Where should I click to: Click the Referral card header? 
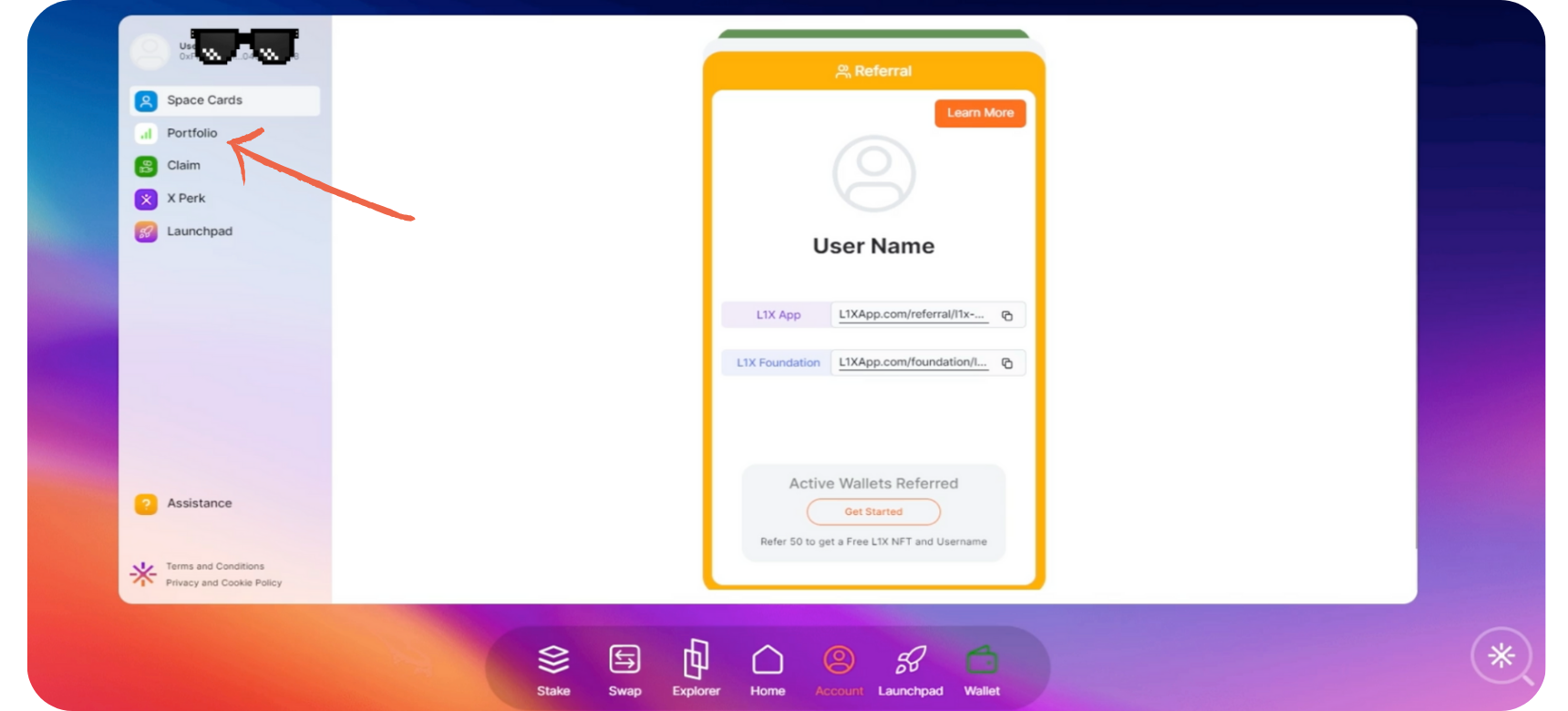(x=873, y=71)
